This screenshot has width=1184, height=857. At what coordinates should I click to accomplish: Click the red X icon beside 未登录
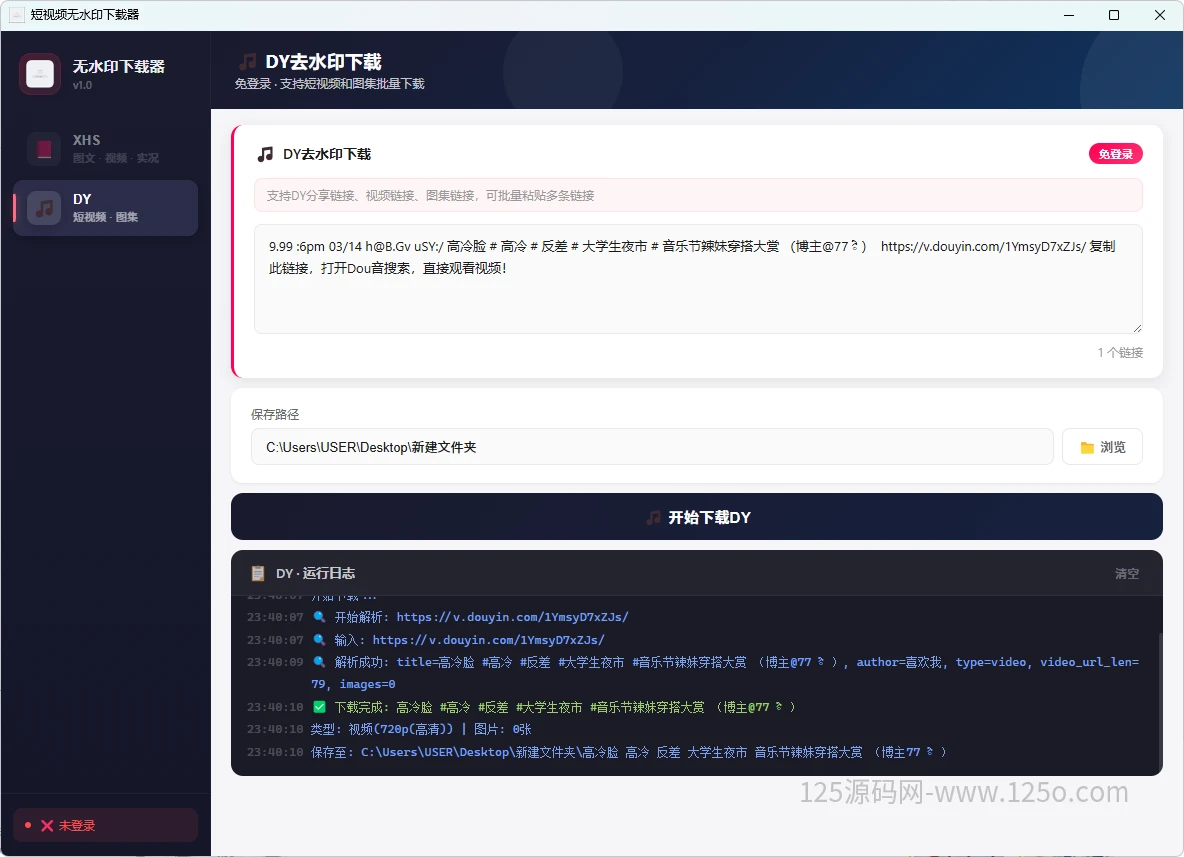click(47, 825)
